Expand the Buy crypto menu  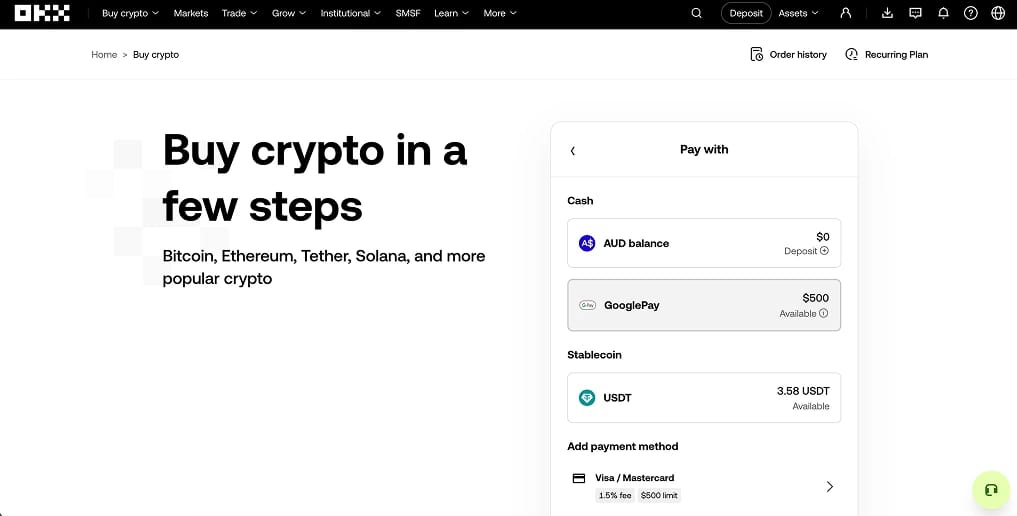(130, 13)
